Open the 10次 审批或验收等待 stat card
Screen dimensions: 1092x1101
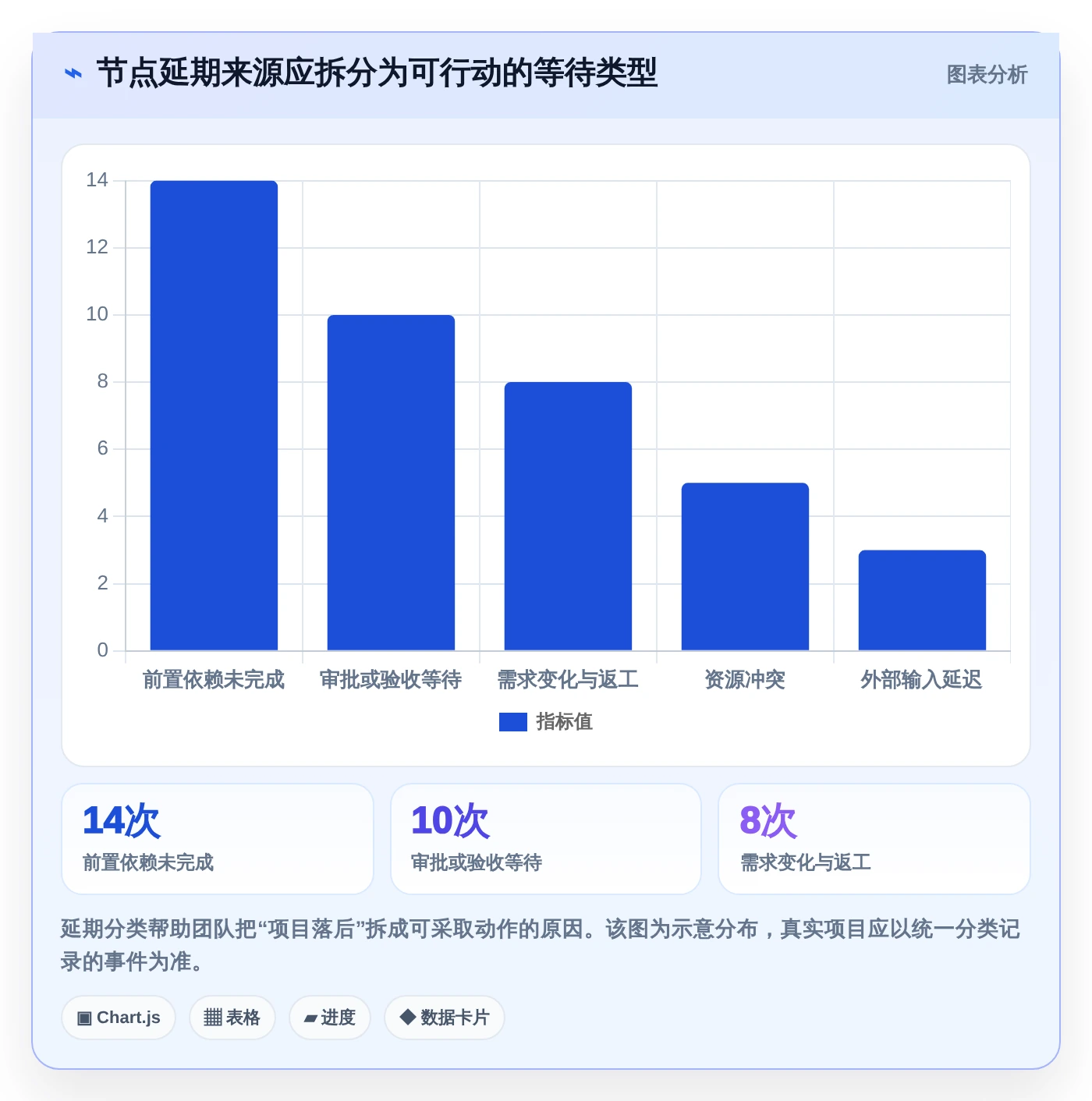coord(546,839)
